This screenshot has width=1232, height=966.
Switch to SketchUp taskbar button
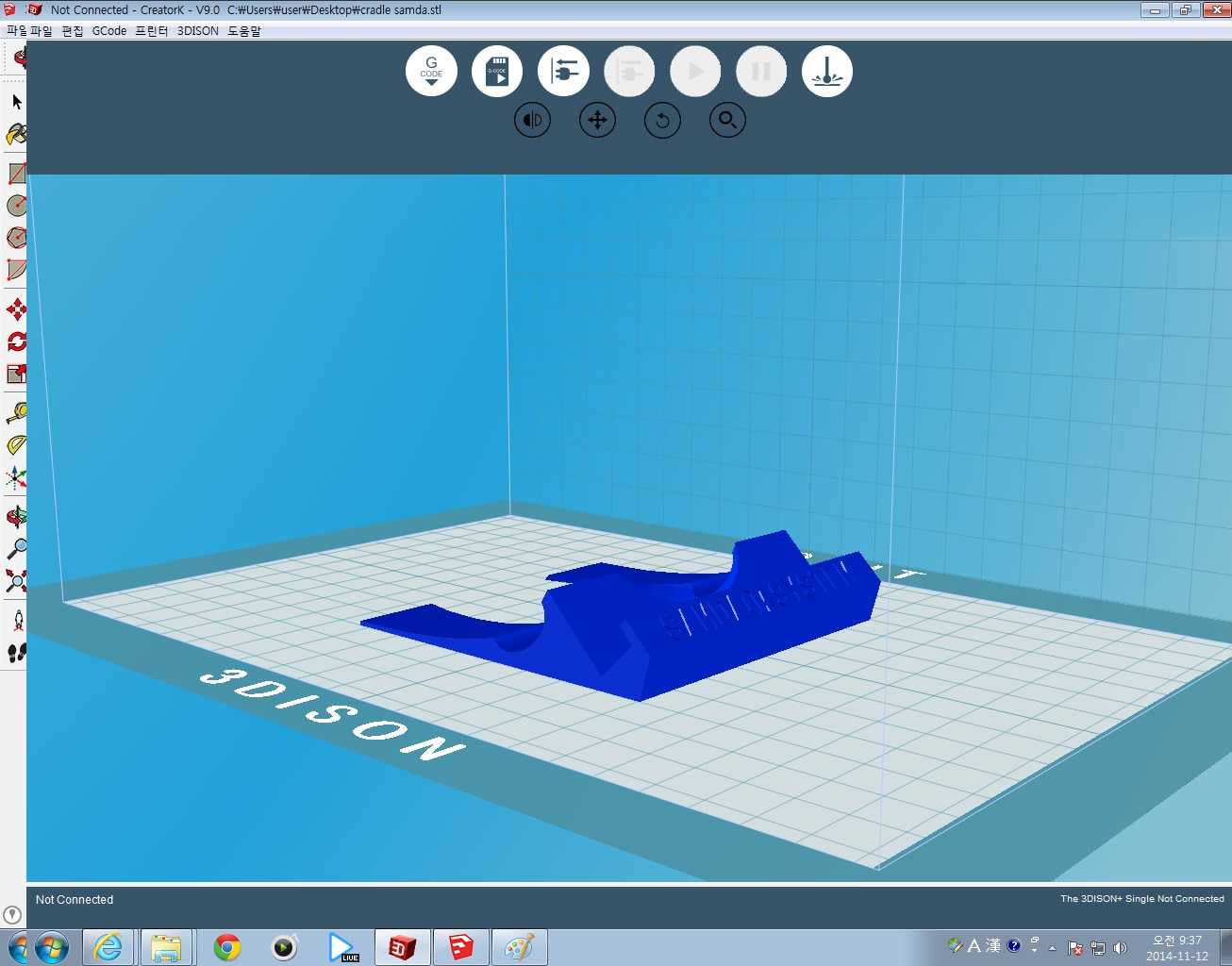(x=461, y=947)
